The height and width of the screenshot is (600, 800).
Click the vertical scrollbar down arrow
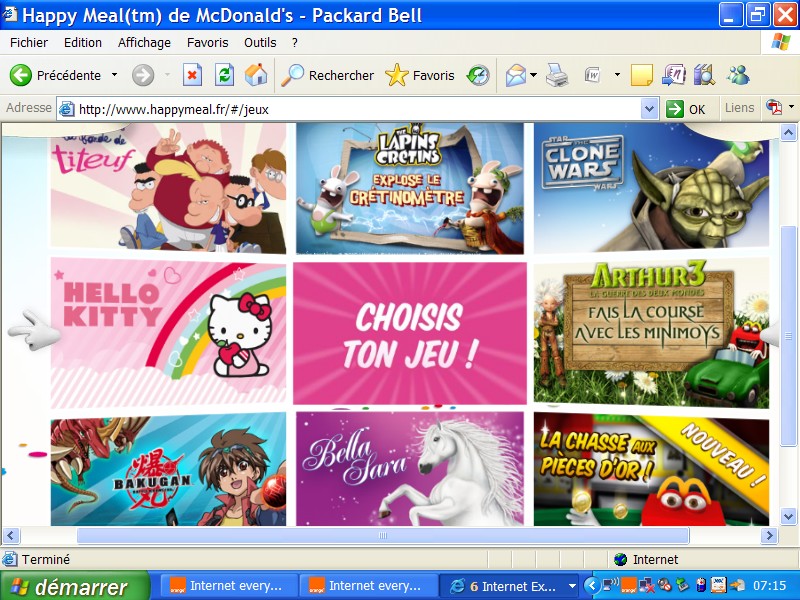tap(788, 517)
